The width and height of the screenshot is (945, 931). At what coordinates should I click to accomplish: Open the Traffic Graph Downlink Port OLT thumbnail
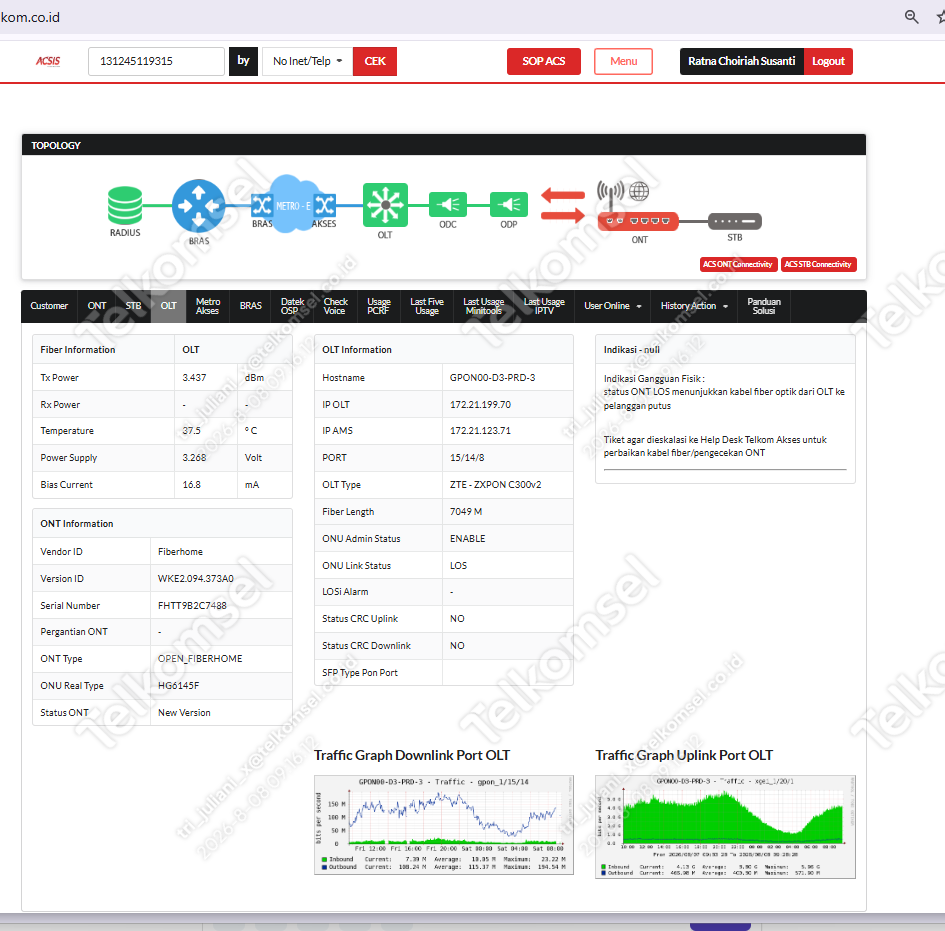click(x=444, y=825)
